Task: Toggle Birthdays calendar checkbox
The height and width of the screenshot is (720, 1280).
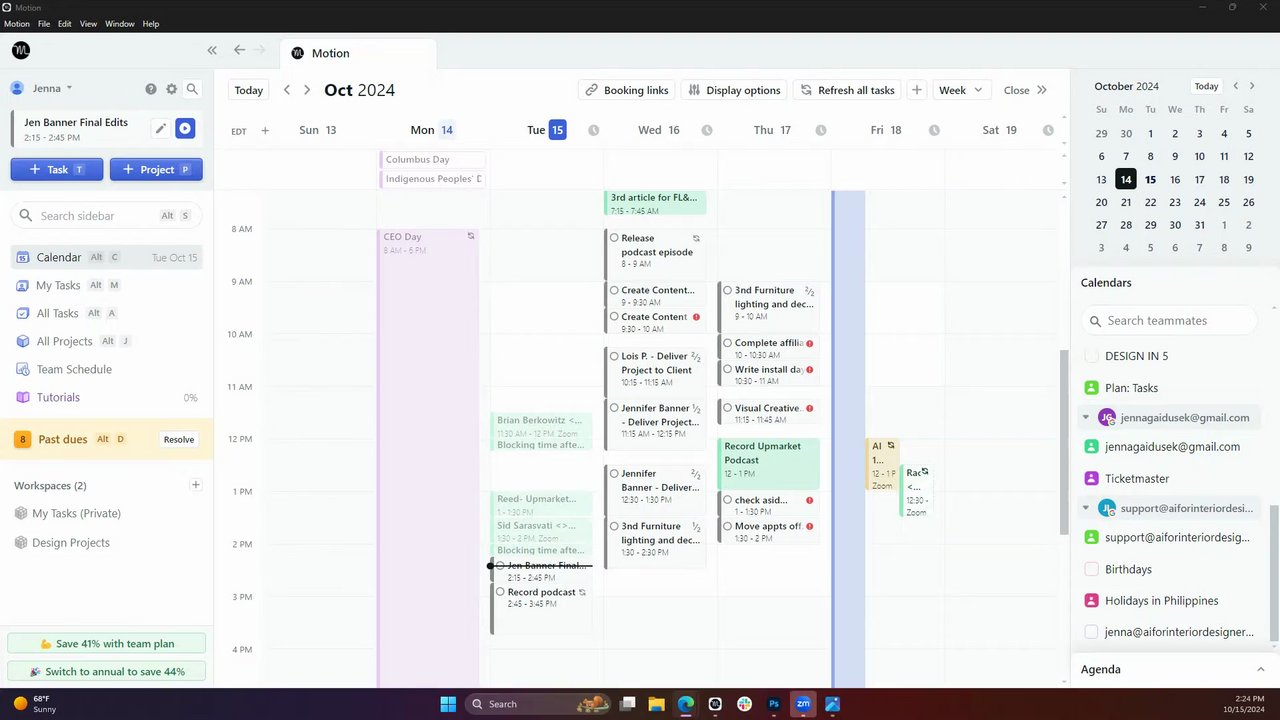Action: click(x=1092, y=569)
